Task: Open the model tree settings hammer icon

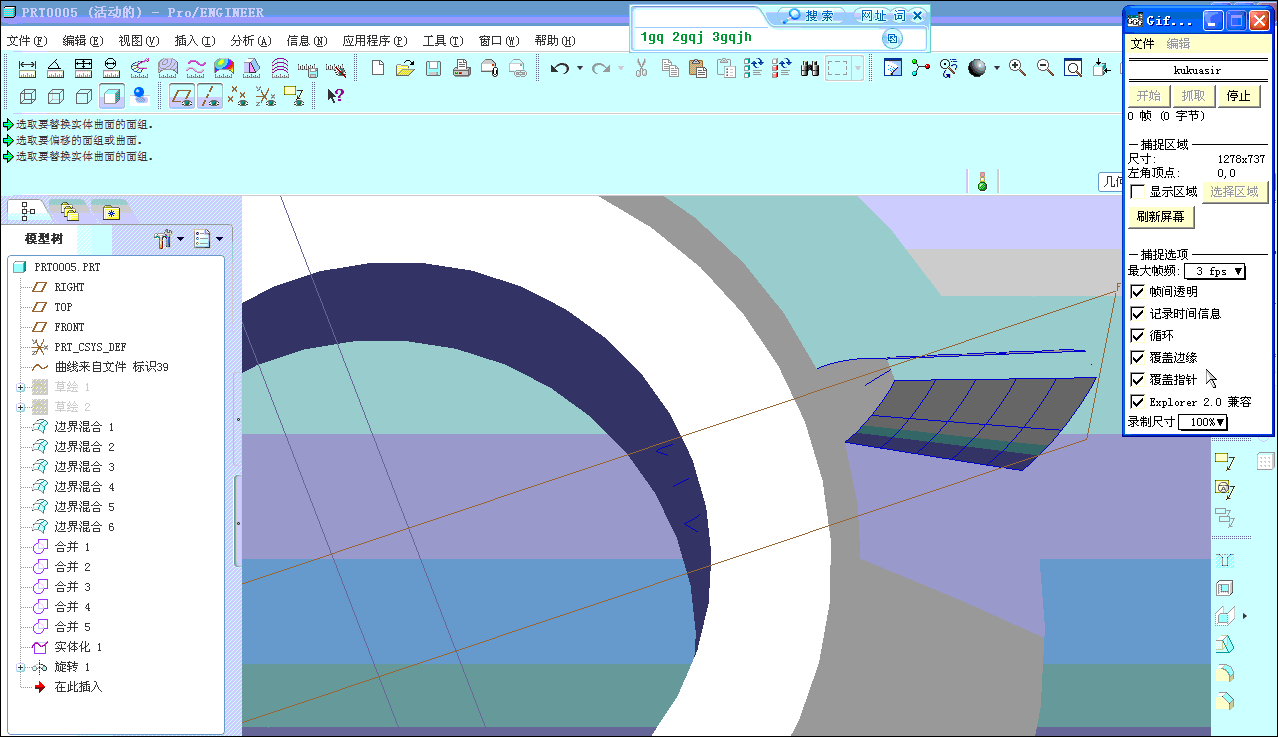Action: click(x=164, y=239)
